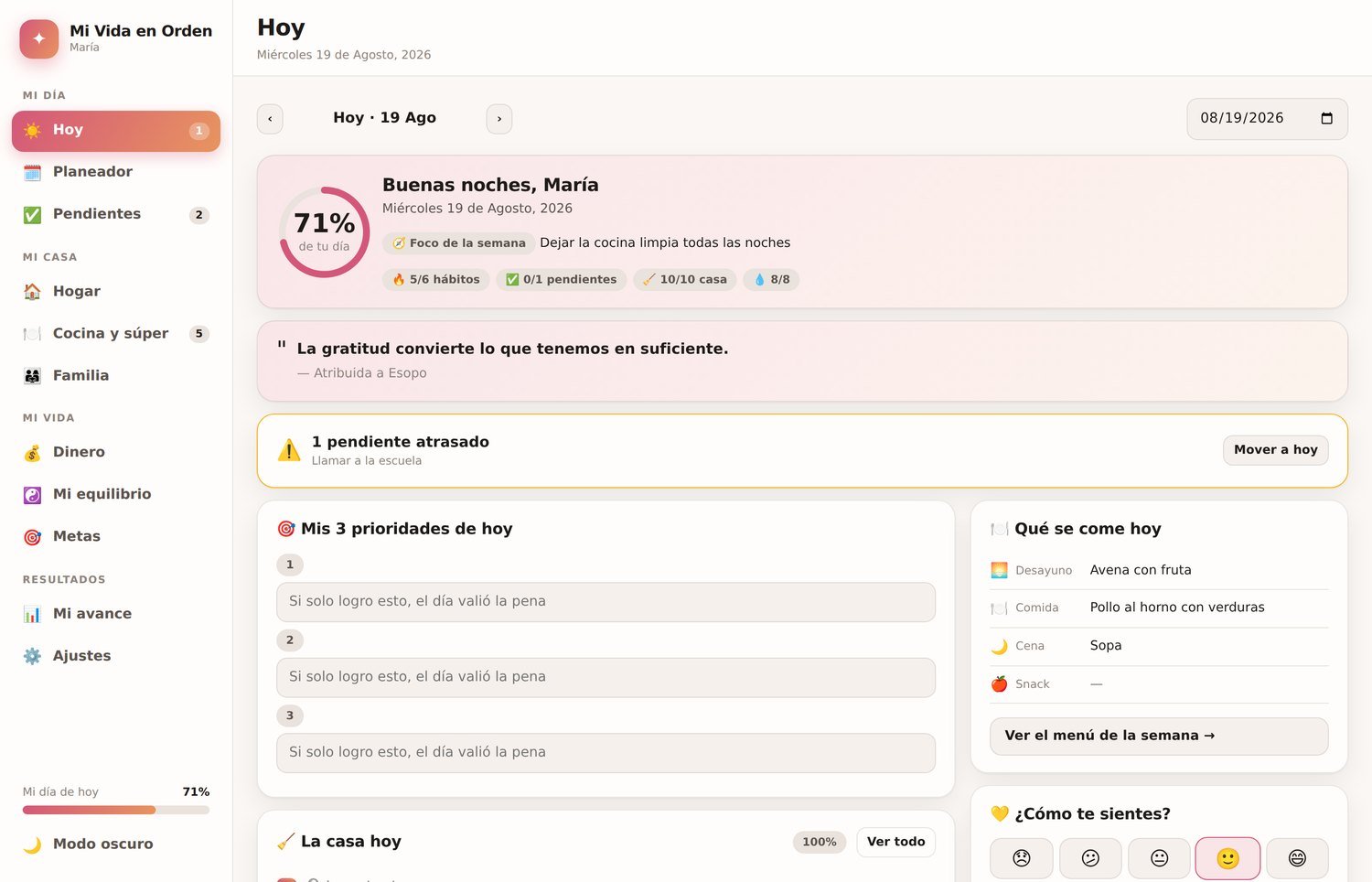
Task: Click the green check icon beside Pendientes
Action: click(32, 215)
